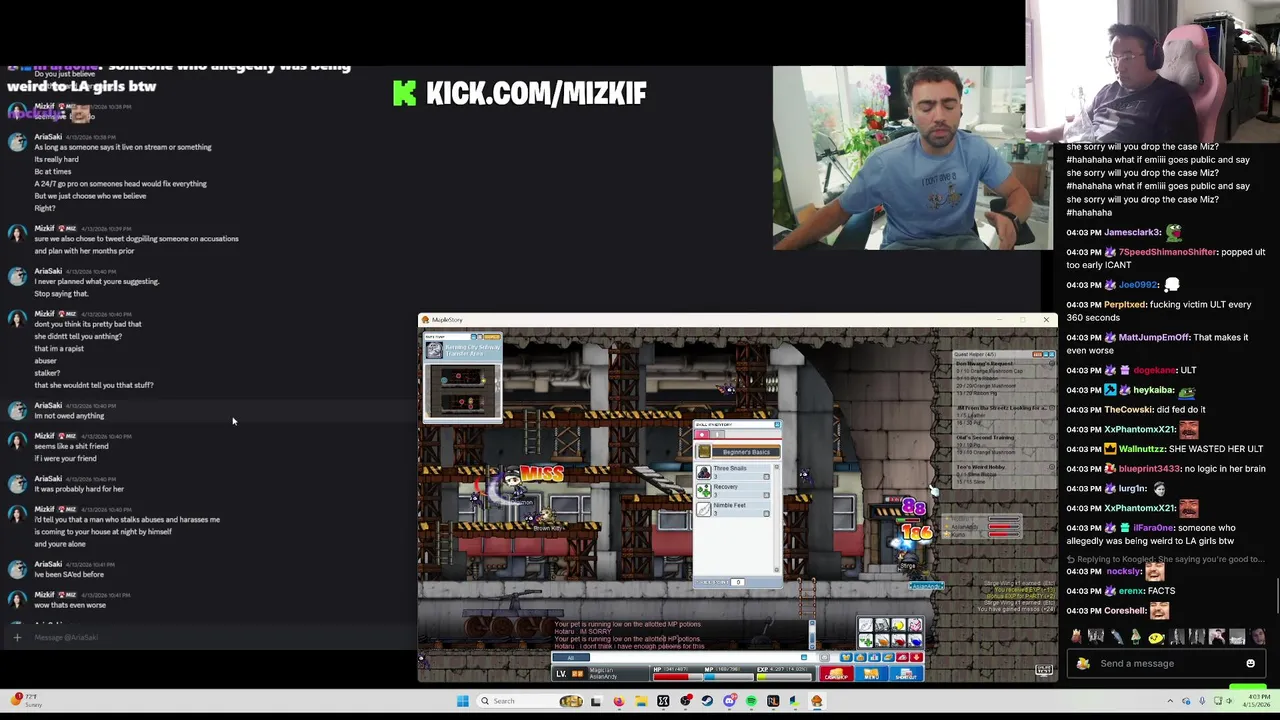Open the All chat target dropdown
The image size is (1280, 720).
point(571,657)
